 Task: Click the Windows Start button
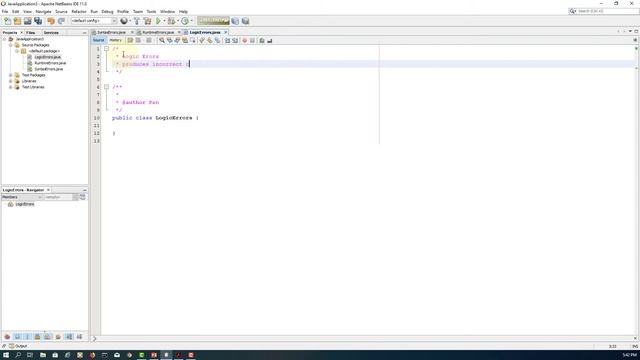(6, 355)
